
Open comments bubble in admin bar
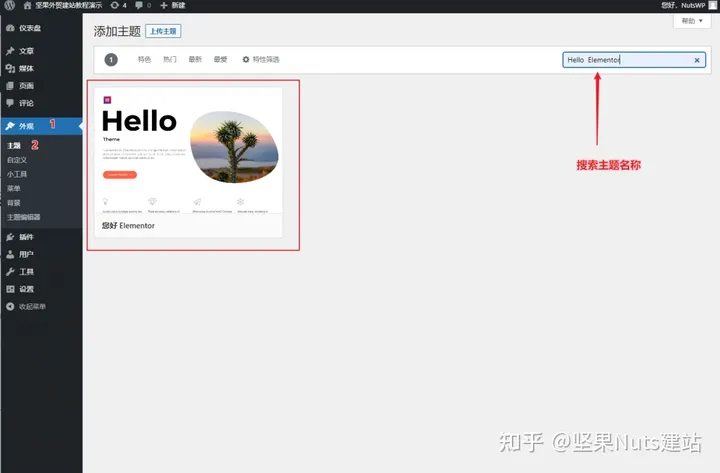point(143,6)
